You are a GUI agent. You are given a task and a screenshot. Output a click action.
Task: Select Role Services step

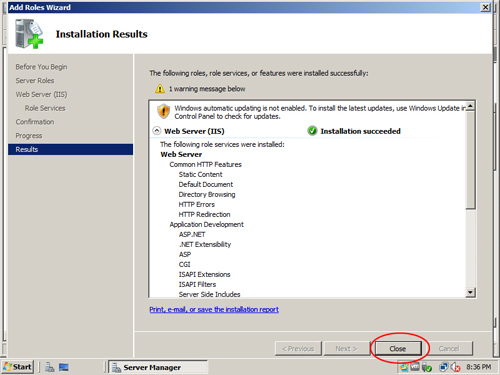tap(45, 108)
